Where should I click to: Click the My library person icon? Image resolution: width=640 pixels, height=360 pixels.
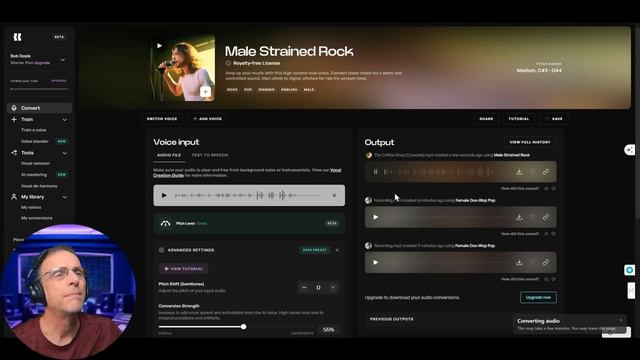(x=14, y=197)
